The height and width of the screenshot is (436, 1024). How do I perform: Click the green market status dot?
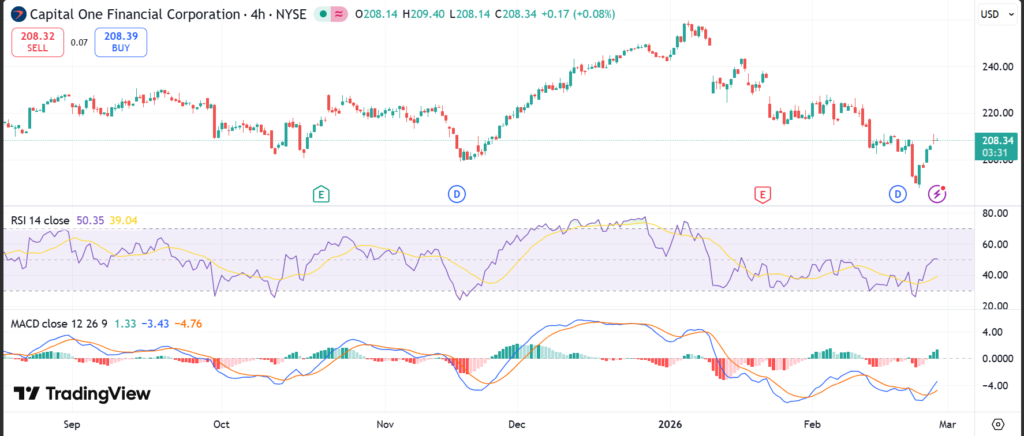323,15
